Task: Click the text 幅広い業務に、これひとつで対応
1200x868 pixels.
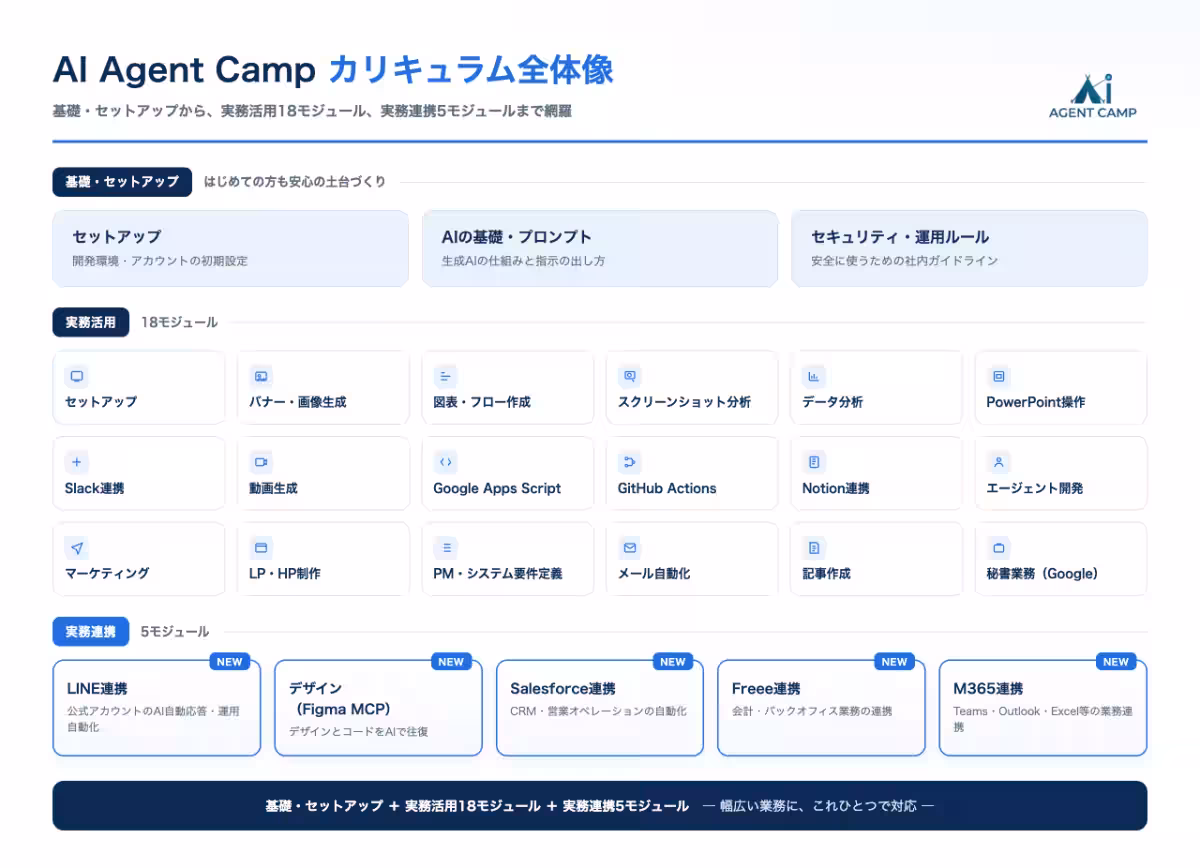Action: click(818, 806)
